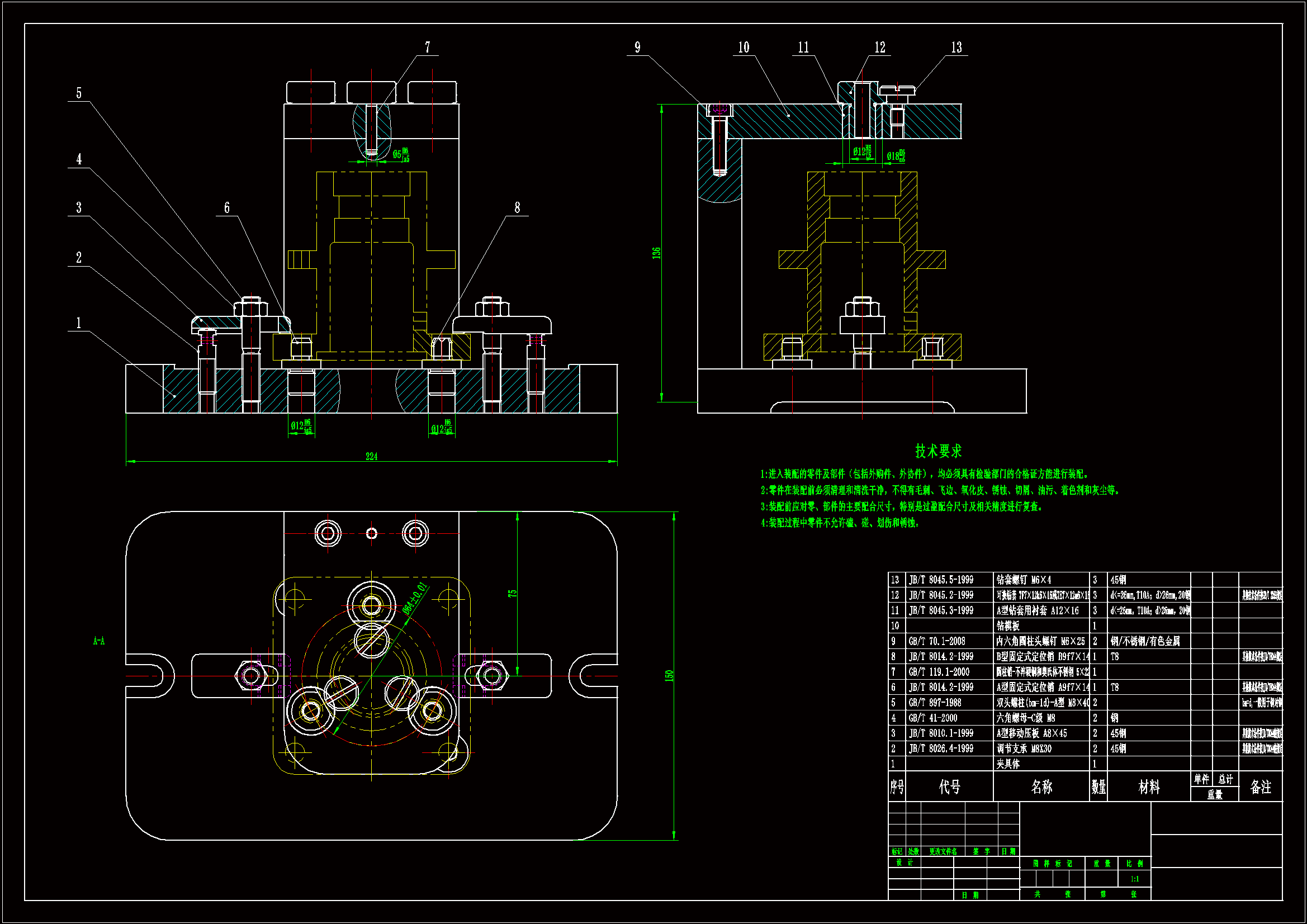Click the 名称 column header

click(1041, 787)
